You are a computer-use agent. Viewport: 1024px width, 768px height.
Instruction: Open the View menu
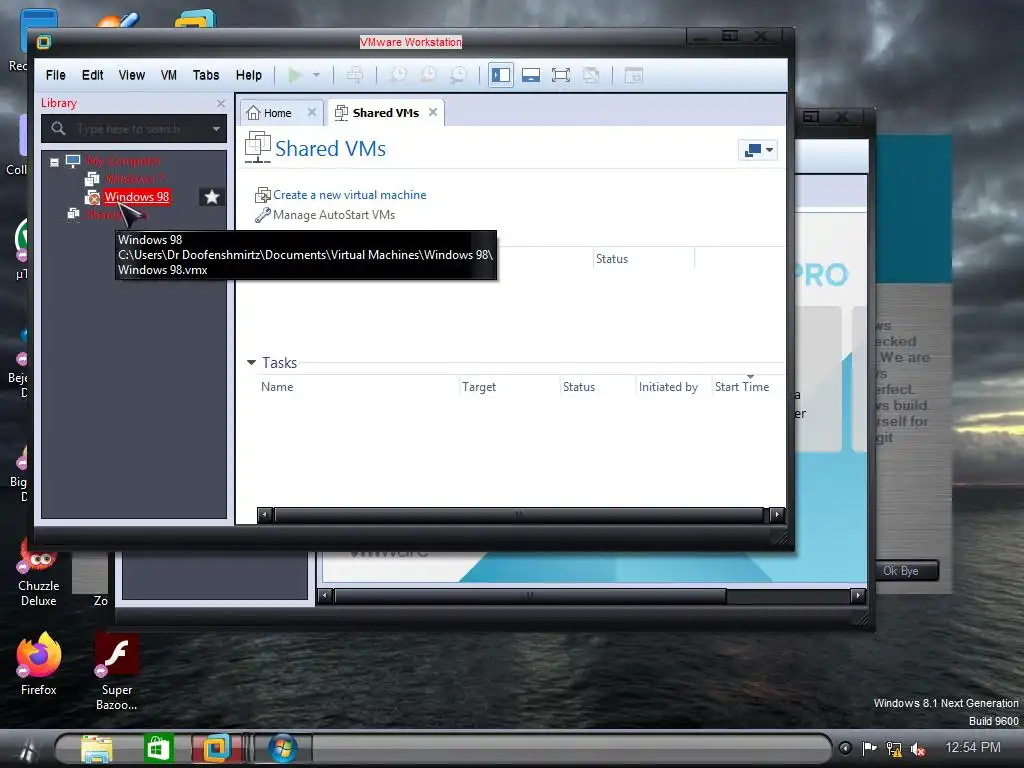tap(131, 75)
